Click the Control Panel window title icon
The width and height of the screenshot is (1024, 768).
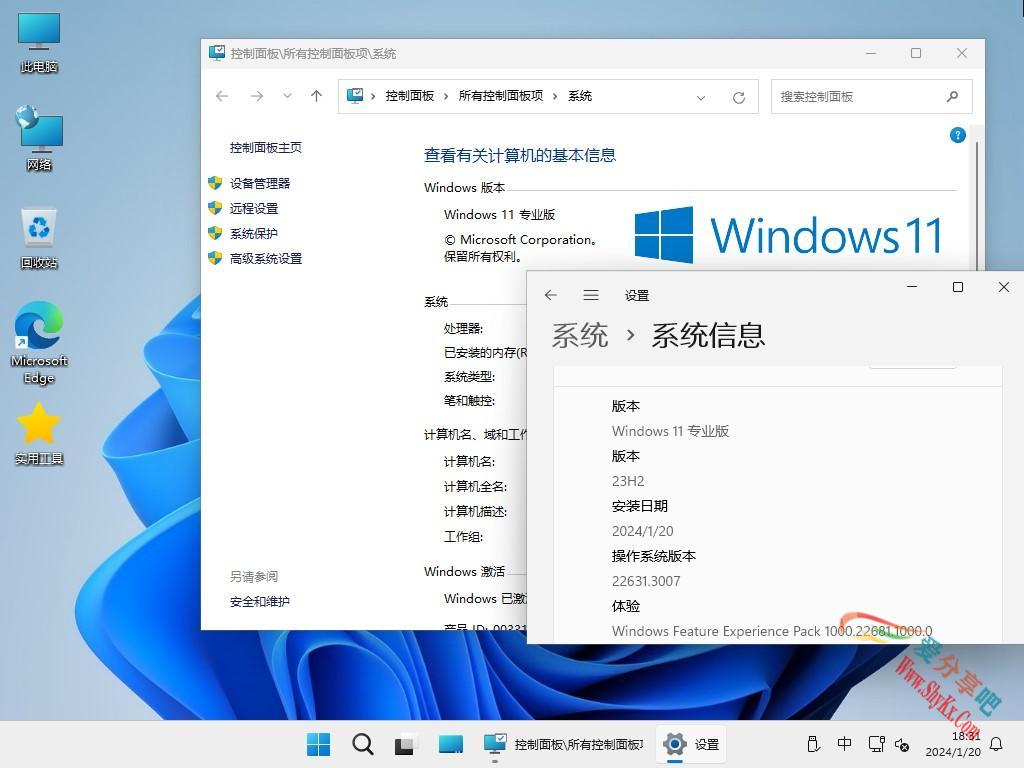[x=217, y=53]
